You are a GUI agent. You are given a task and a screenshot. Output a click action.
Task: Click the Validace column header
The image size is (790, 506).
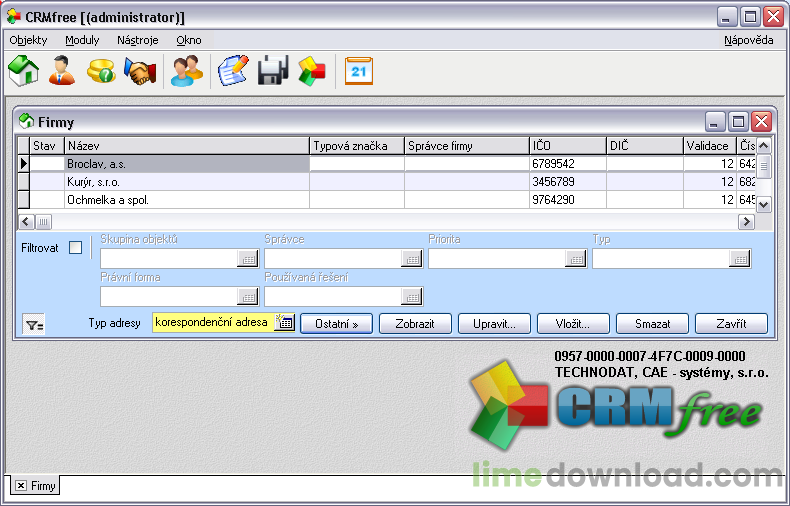point(710,146)
